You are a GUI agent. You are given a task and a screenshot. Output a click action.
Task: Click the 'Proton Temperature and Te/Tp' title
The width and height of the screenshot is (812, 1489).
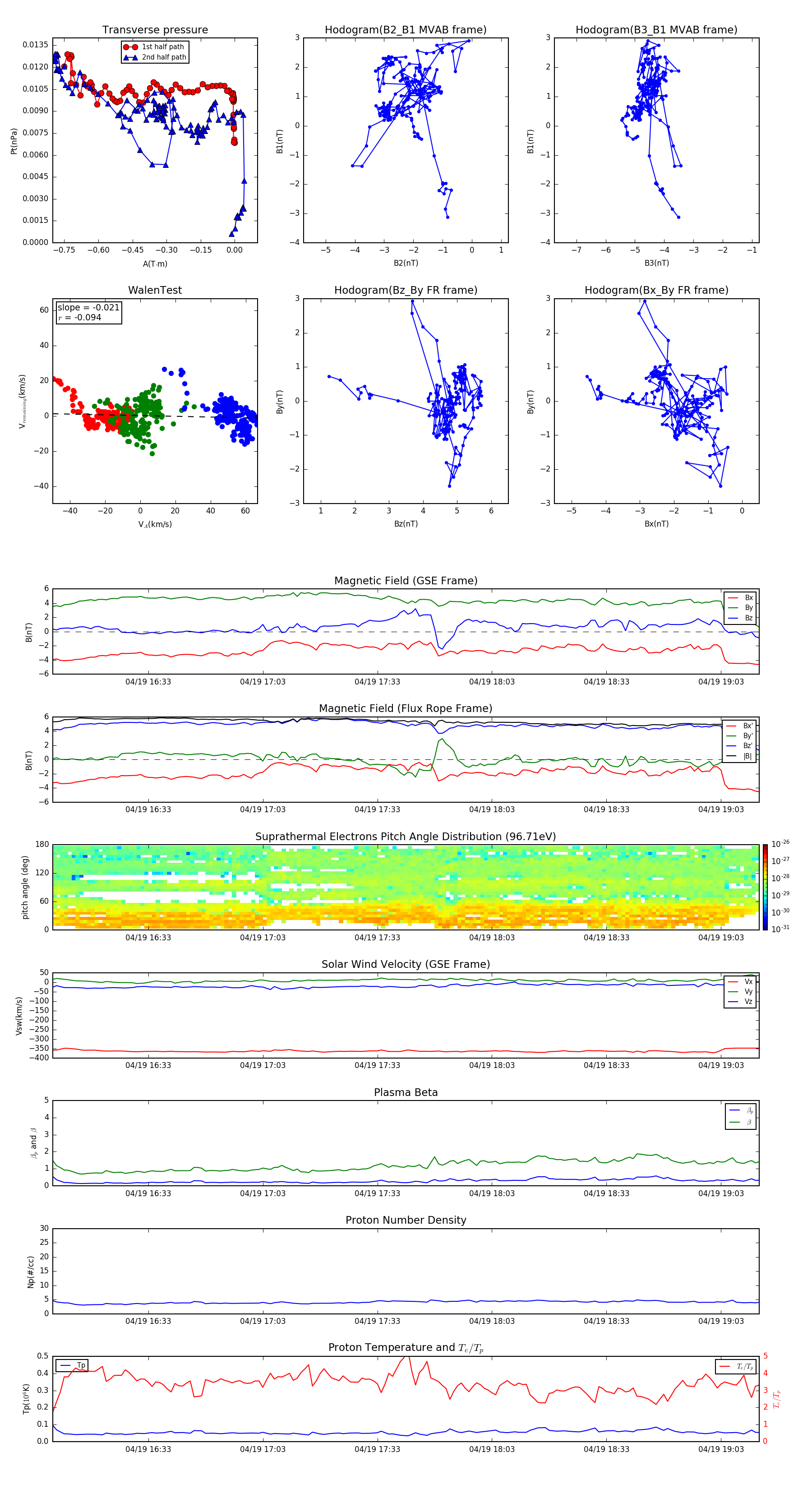point(406,1348)
